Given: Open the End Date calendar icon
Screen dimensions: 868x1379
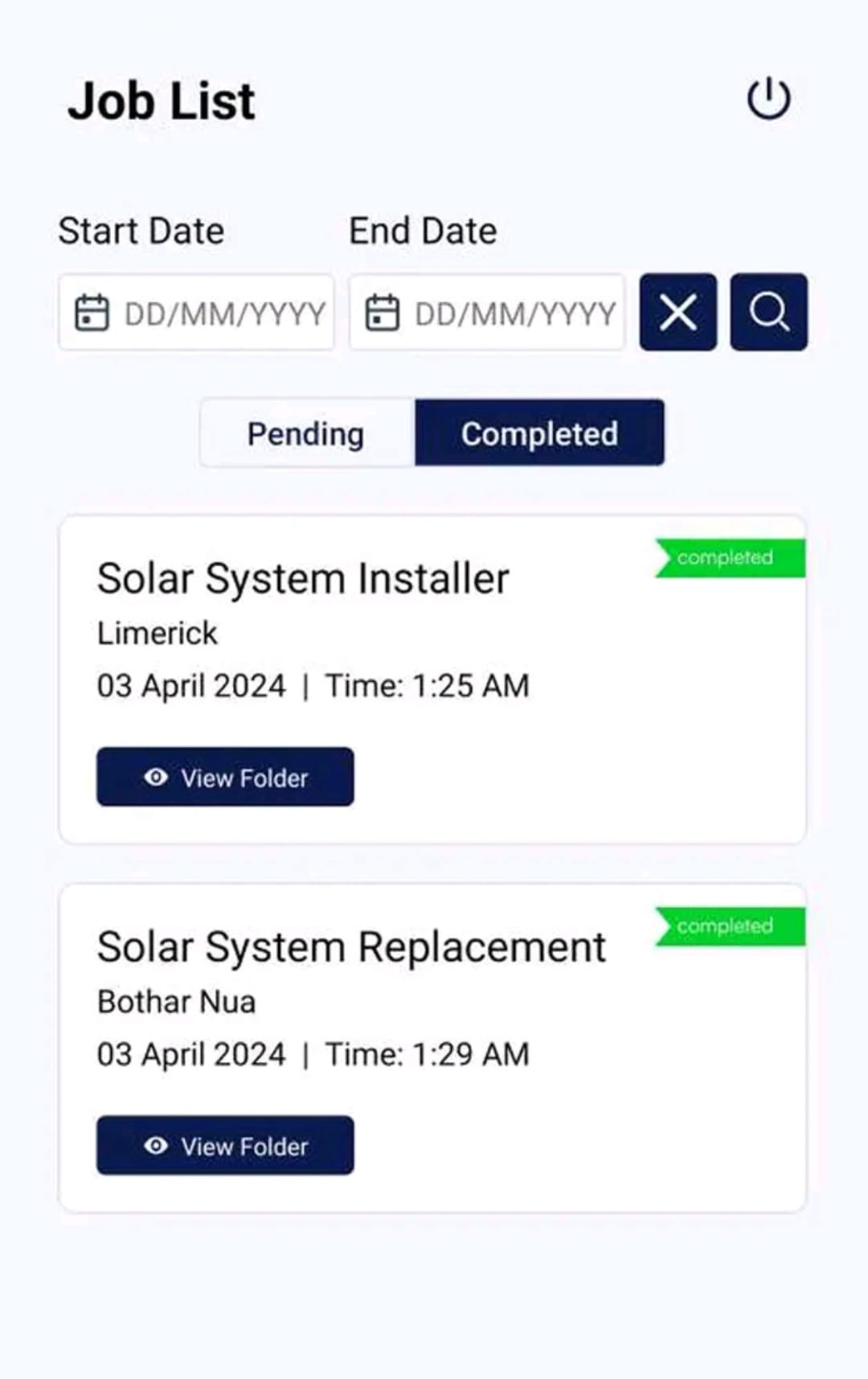Looking at the screenshot, I should pos(383,314).
